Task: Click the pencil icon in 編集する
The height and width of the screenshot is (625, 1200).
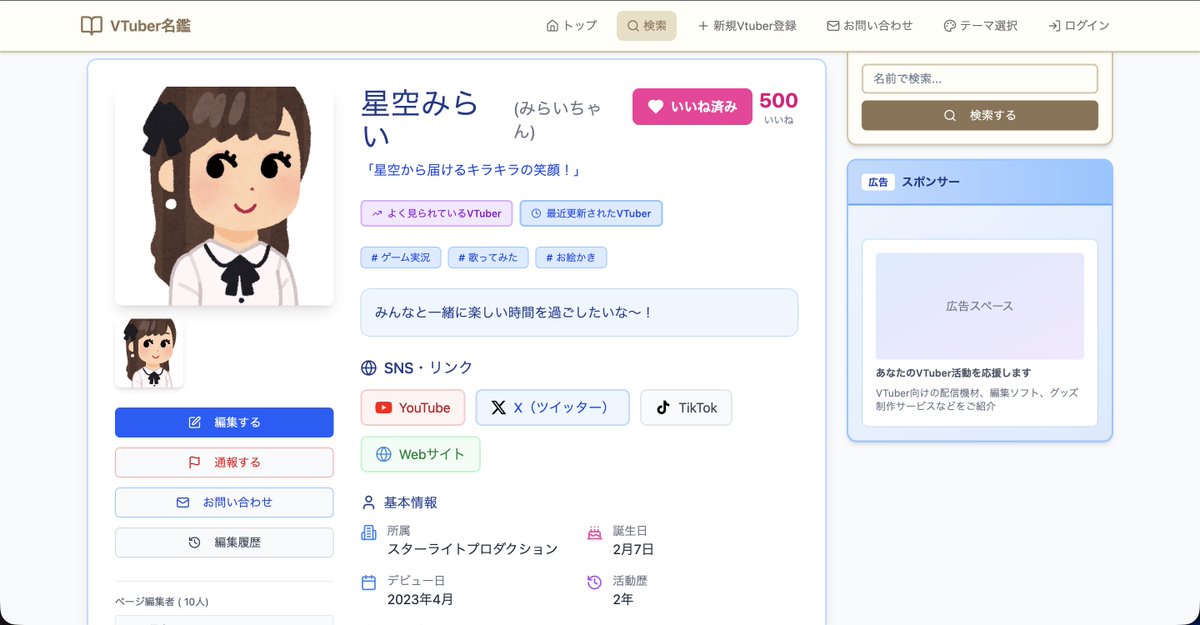Action: click(195, 422)
